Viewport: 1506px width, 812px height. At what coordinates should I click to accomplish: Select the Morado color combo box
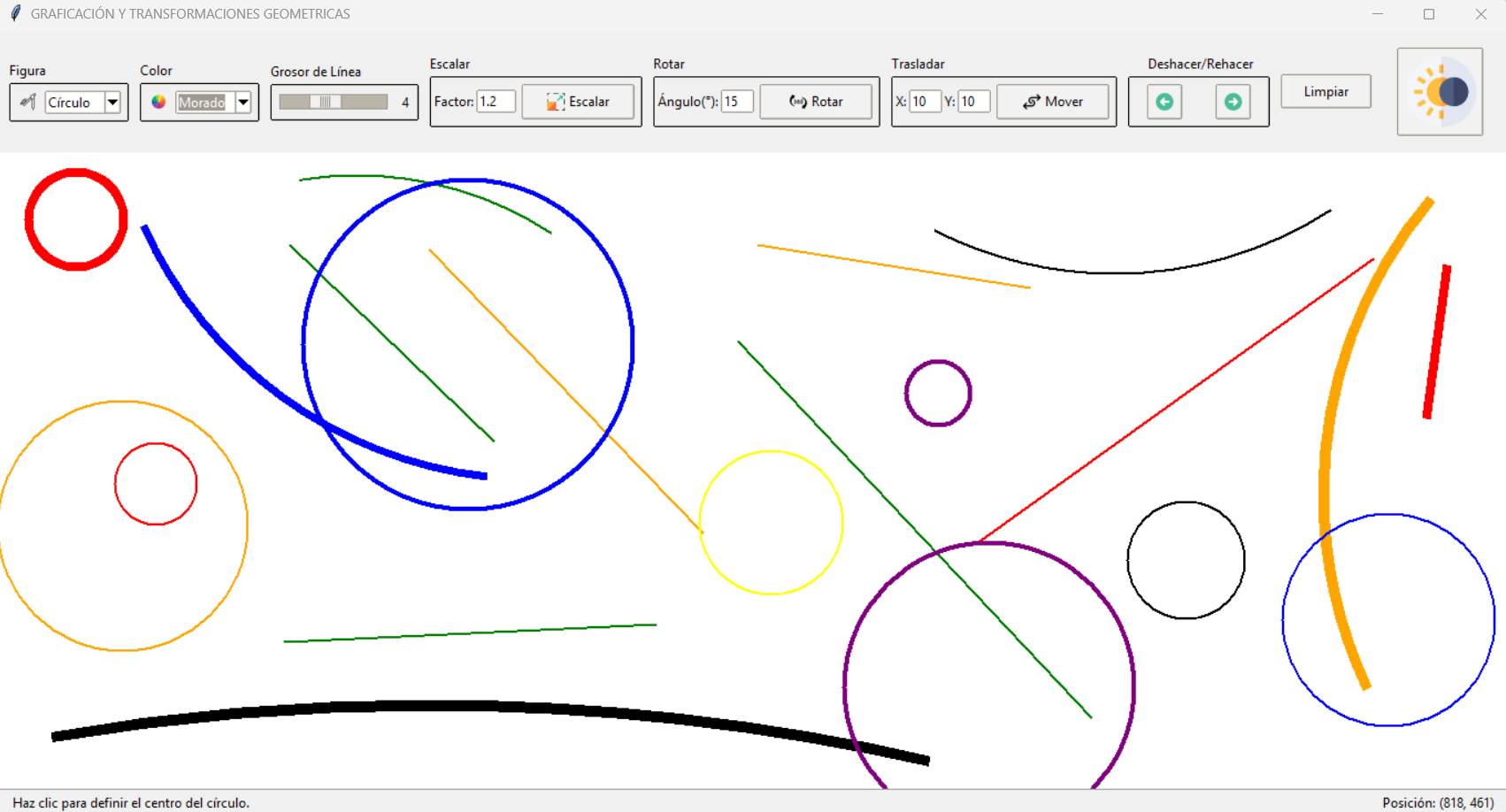click(x=214, y=103)
